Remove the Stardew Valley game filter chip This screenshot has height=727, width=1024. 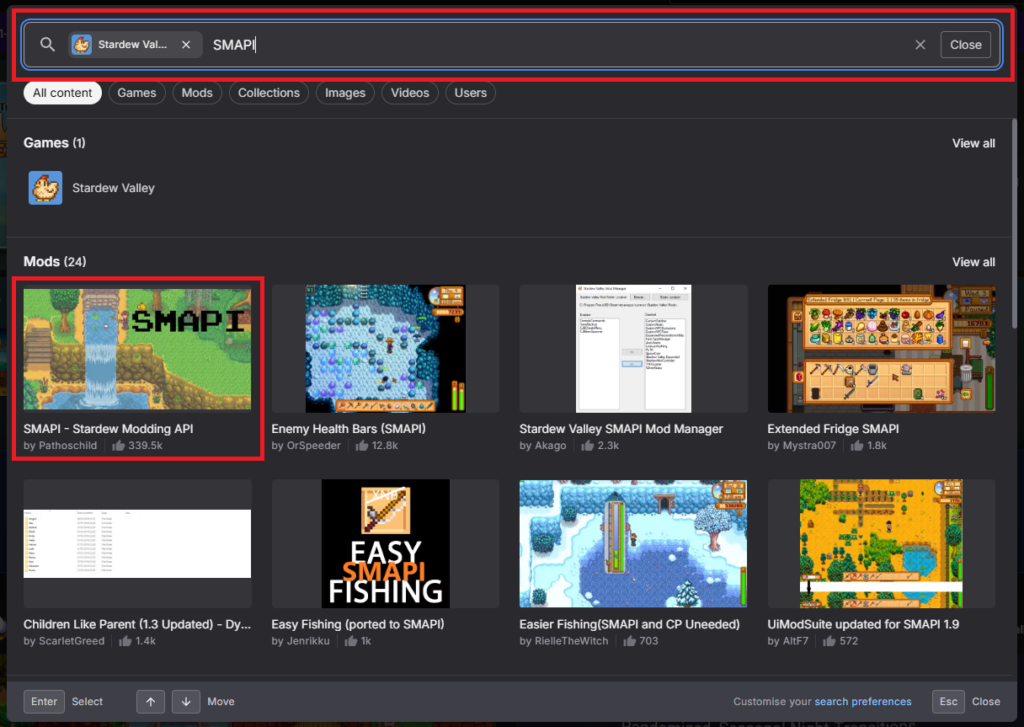click(x=186, y=45)
